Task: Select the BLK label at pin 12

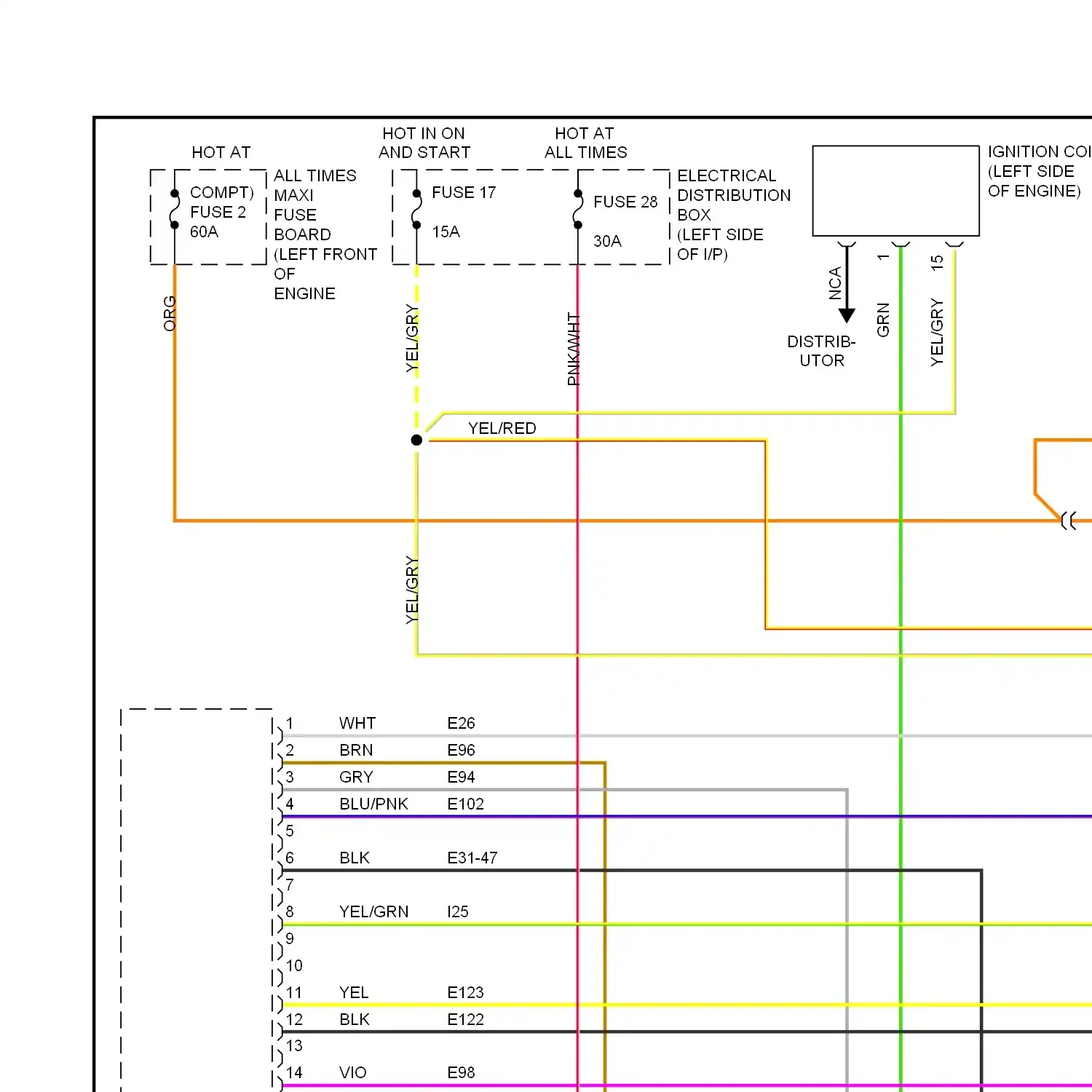Action: pos(355,1019)
